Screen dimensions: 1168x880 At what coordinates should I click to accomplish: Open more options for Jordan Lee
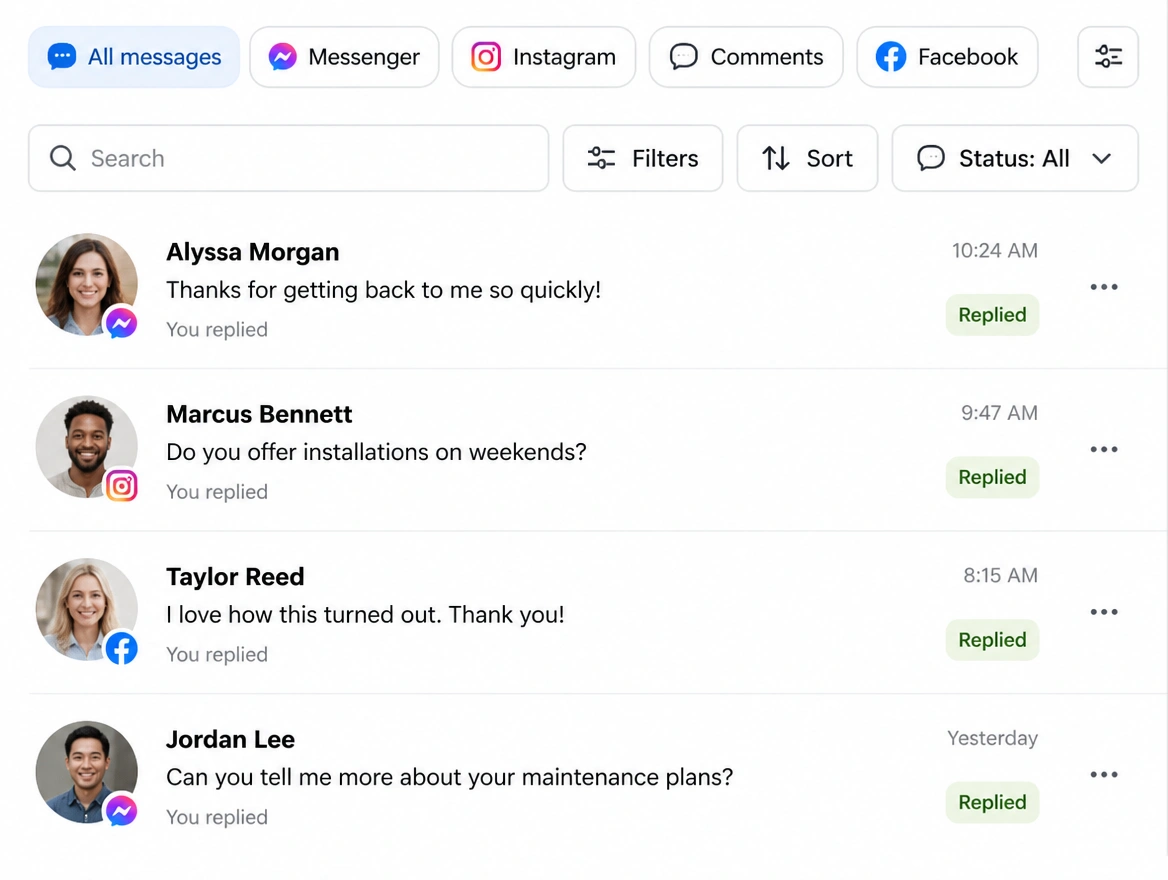tap(1104, 774)
